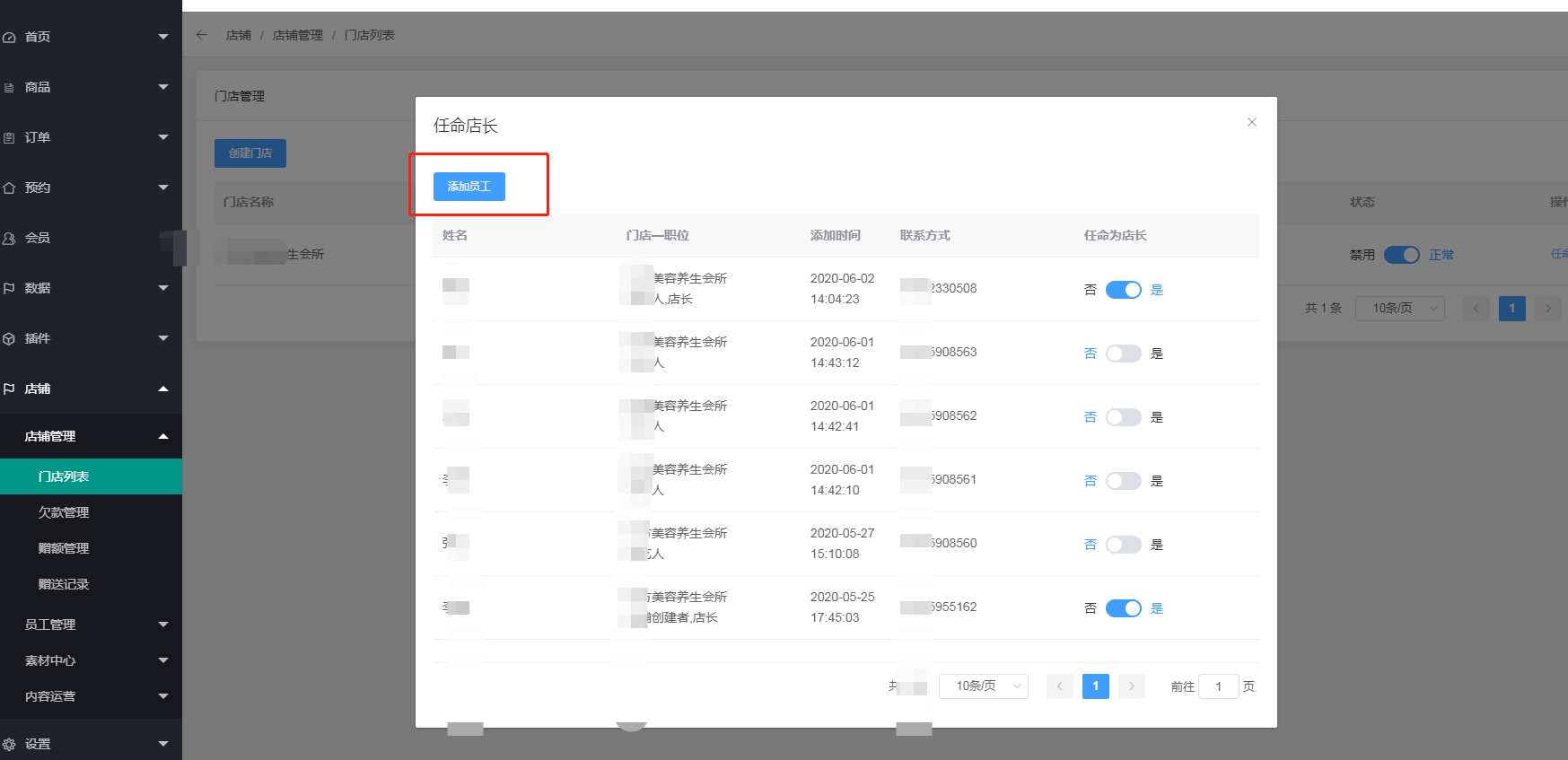The width and height of the screenshot is (1568, 760).
Task: Toggle store manager switch for 5955162 row
Action: [1123, 608]
